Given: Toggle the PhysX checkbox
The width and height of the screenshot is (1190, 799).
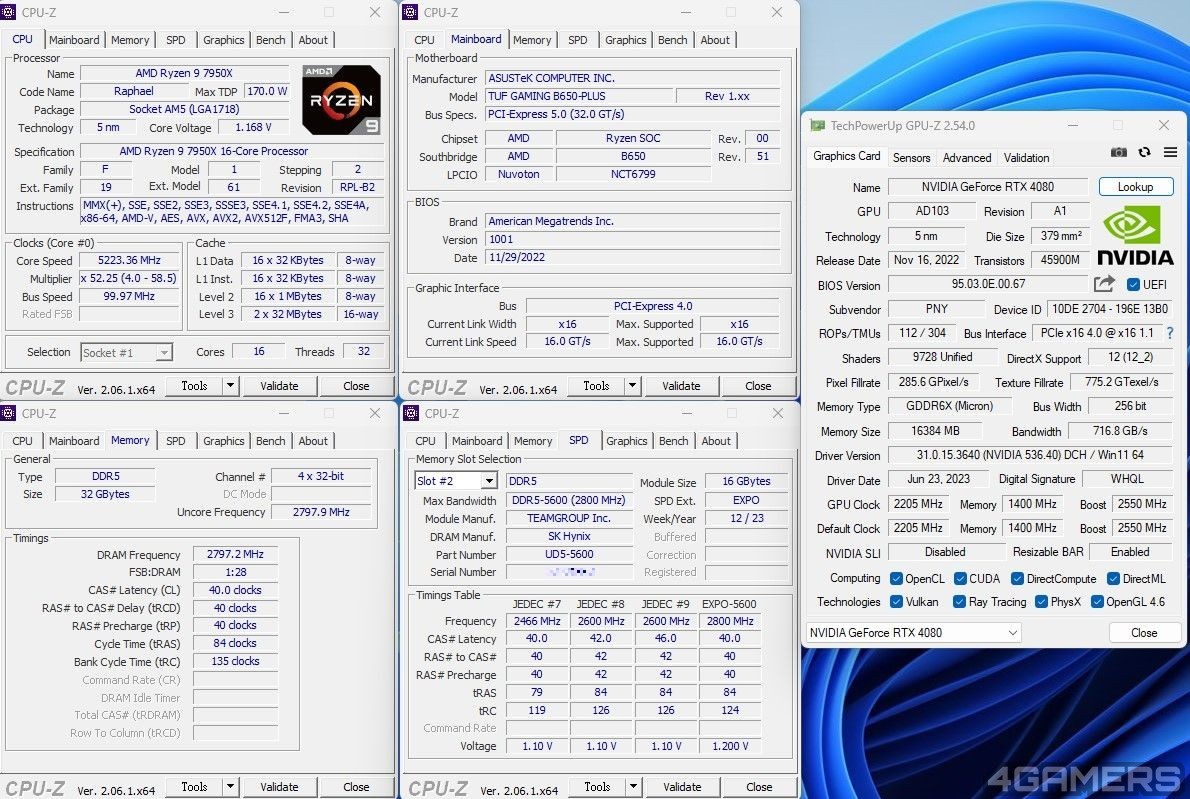Looking at the screenshot, I should pyautogui.click(x=1041, y=602).
